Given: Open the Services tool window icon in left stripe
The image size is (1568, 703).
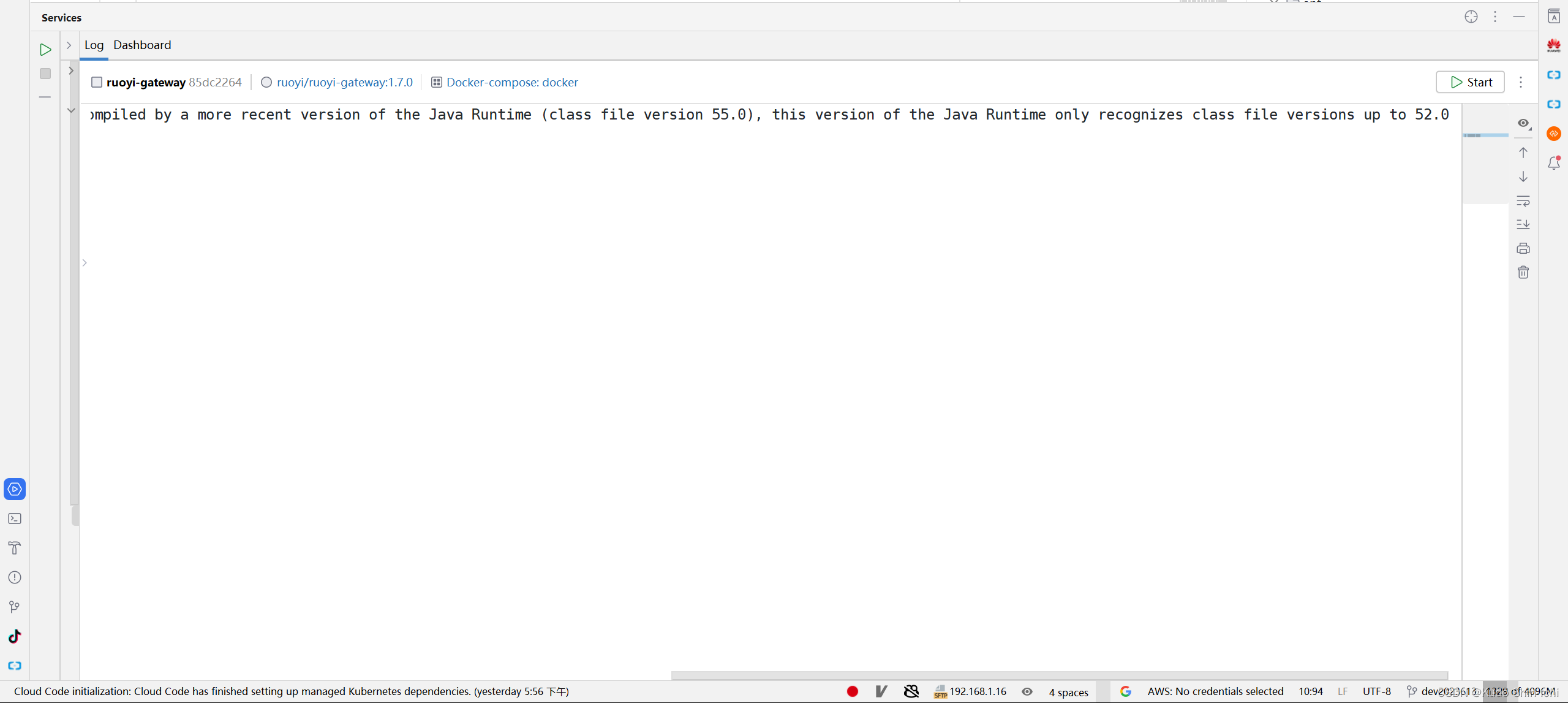Looking at the screenshot, I should coord(15,489).
